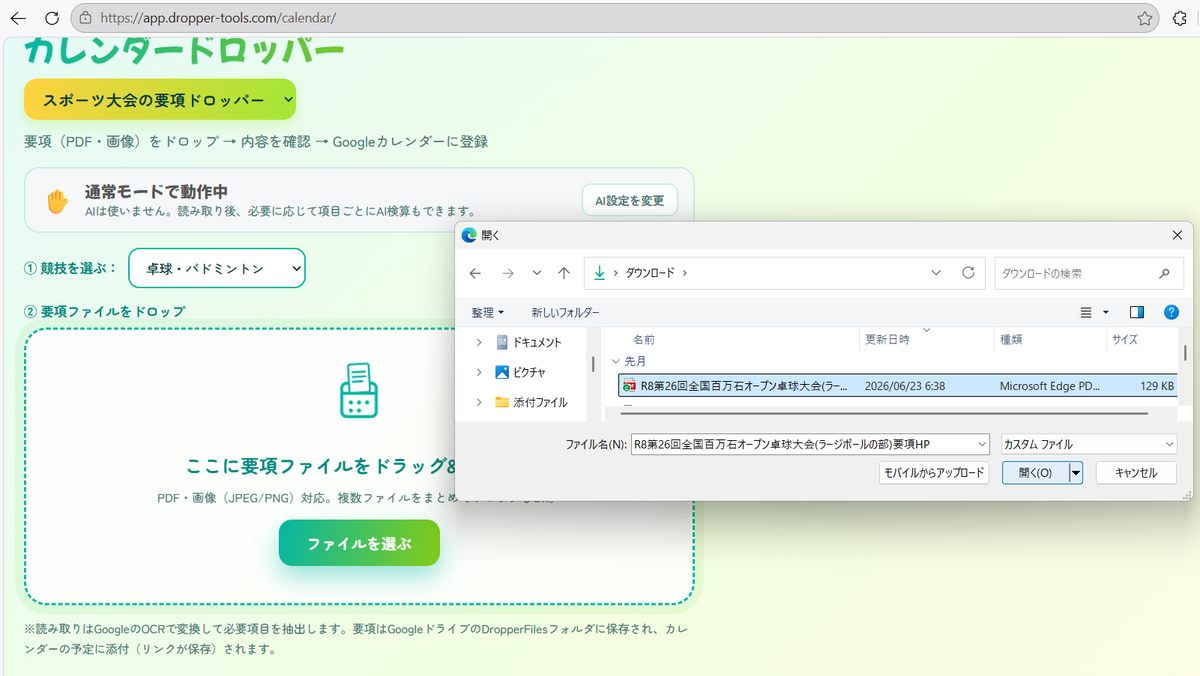Expand the path bar history dropdown
Image resolution: width=1200 pixels, height=676 pixels.
(936, 273)
